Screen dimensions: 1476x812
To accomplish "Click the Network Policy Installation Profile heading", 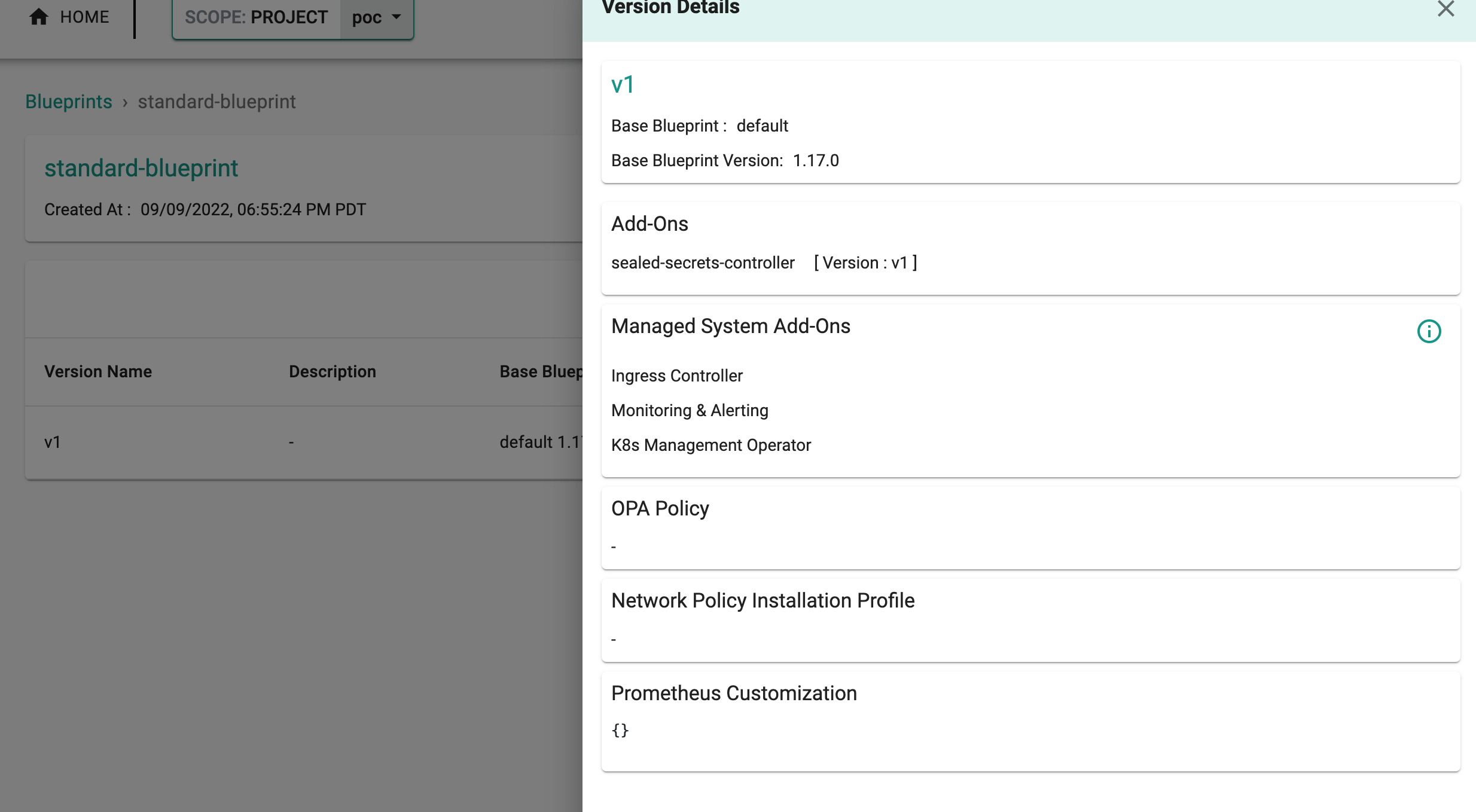I will click(x=763, y=600).
